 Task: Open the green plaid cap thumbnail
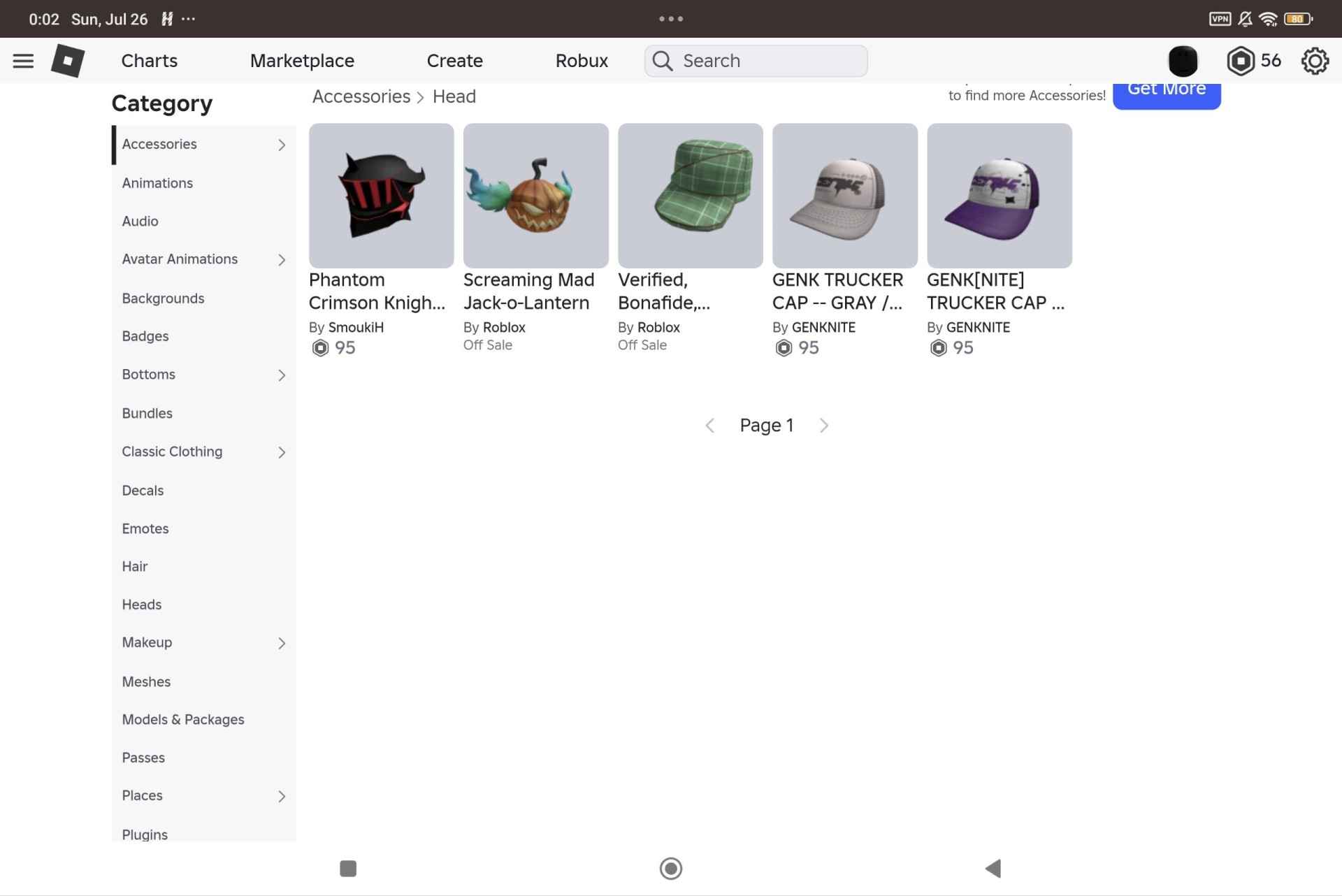point(690,196)
